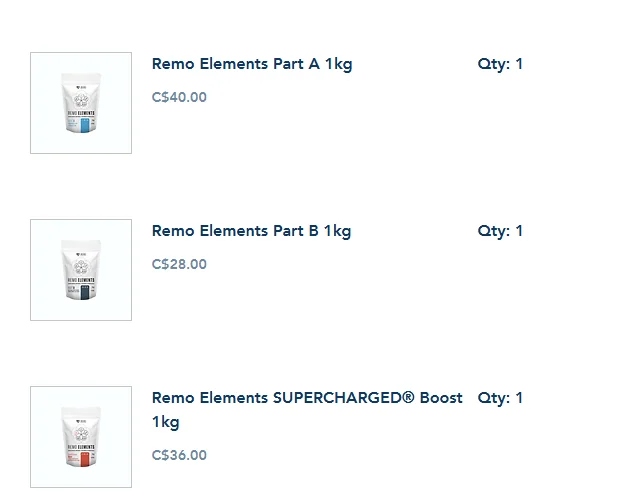The image size is (637, 491).
Task: Click Qty: 1 beside Part A
Action: point(500,64)
